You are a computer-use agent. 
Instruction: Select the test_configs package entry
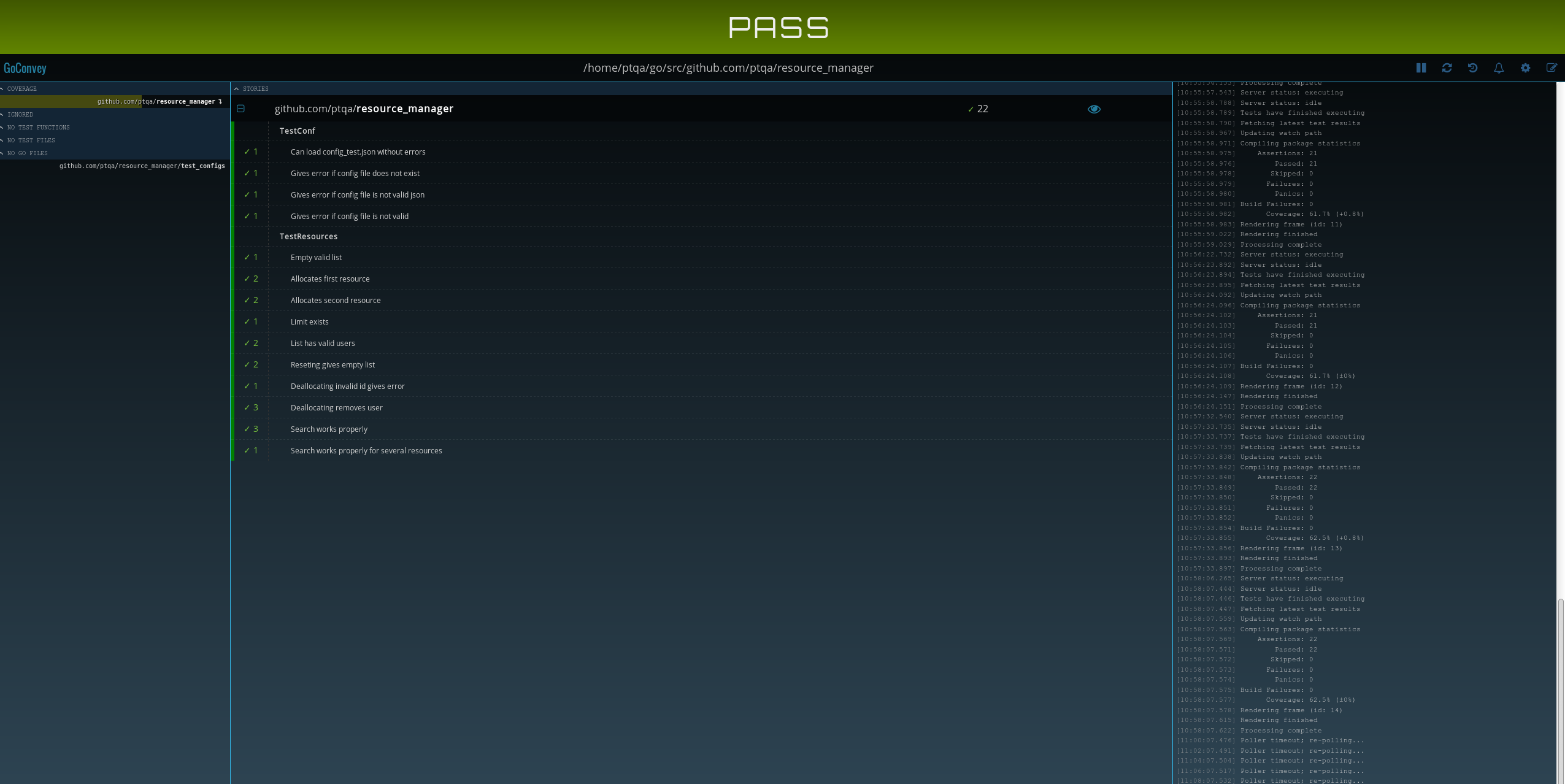point(142,166)
